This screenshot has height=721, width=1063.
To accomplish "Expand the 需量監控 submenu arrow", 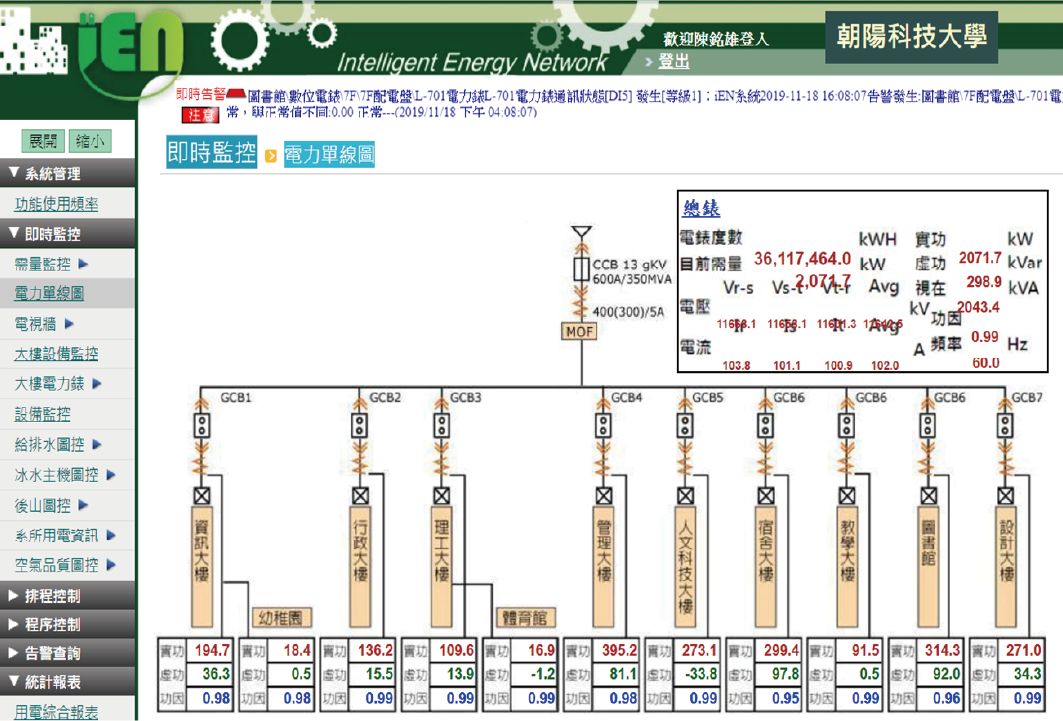I will (x=83, y=264).
